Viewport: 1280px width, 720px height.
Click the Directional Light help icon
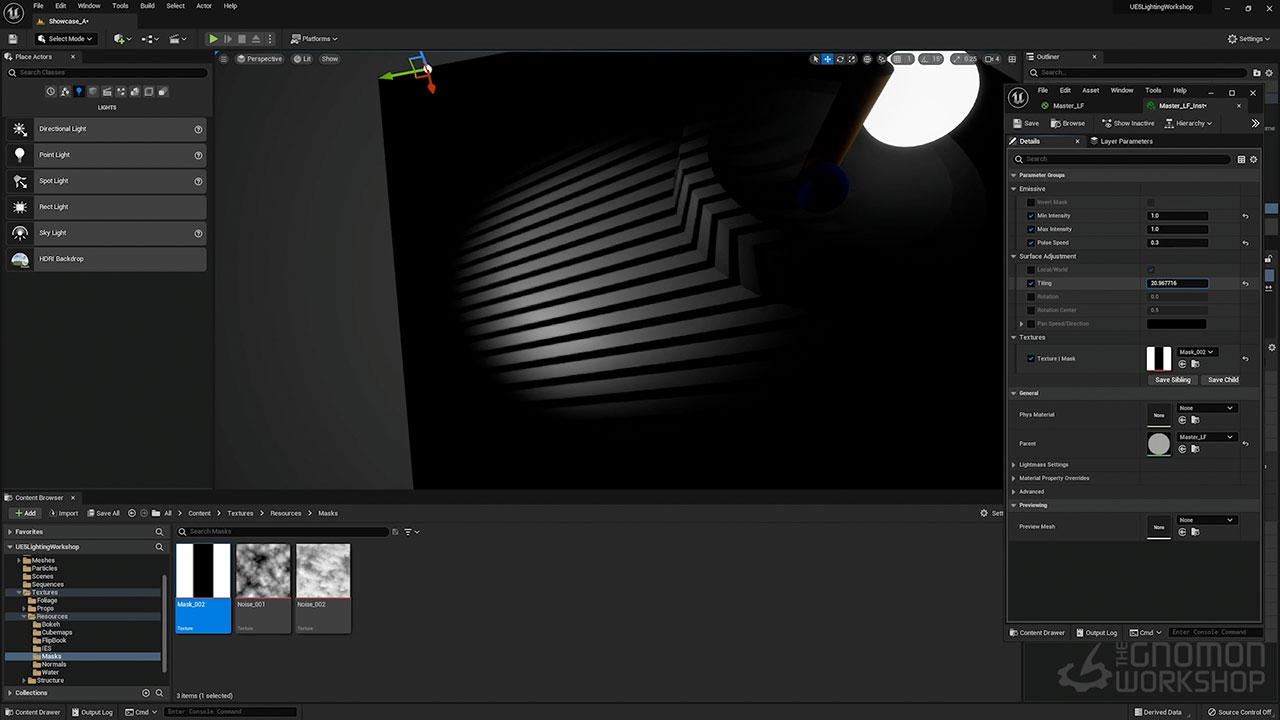tap(198, 129)
